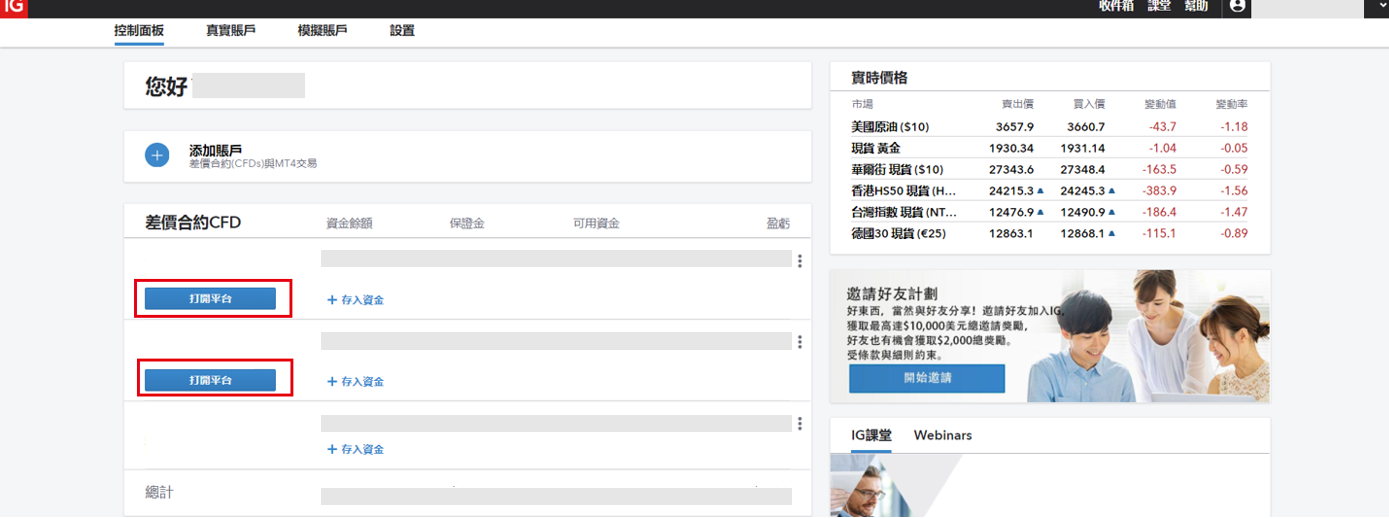Screen dimensions: 1389x518
Task: Click the up arrow beside buy price 24245.3
Action: [x=1112, y=190]
